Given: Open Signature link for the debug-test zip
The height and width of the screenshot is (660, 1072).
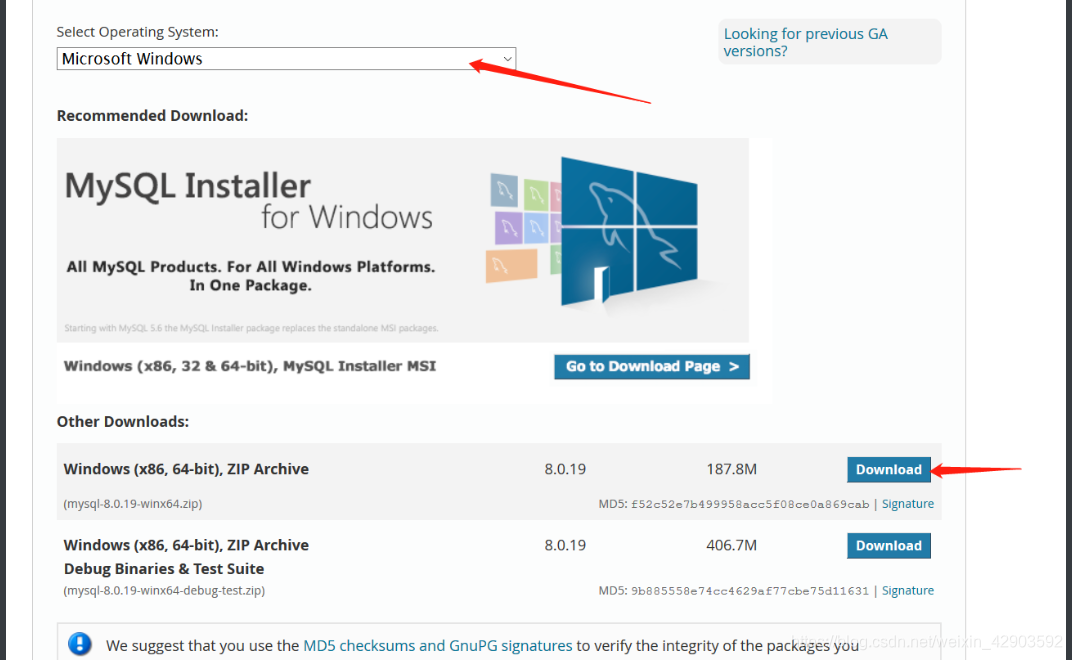Looking at the screenshot, I should click(x=907, y=591).
